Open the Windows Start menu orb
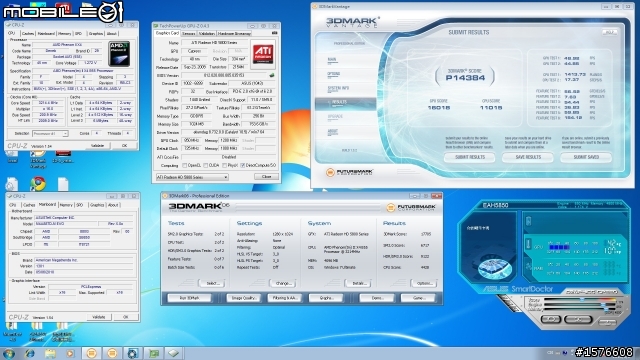This screenshot has width=640, height=360. click(x=9, y=353)
